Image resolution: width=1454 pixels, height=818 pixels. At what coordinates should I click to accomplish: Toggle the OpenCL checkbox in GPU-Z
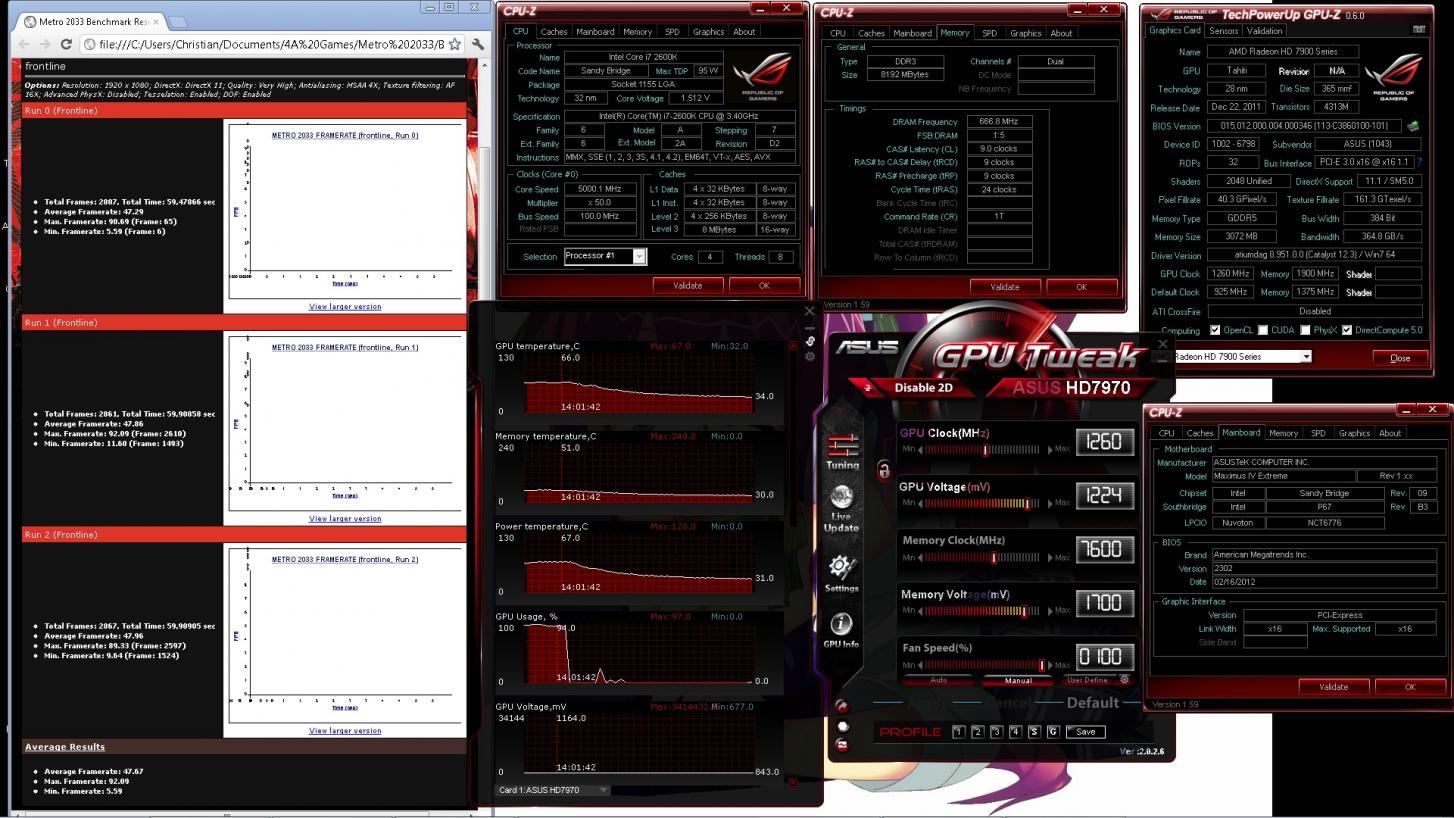pos(1215,330)
